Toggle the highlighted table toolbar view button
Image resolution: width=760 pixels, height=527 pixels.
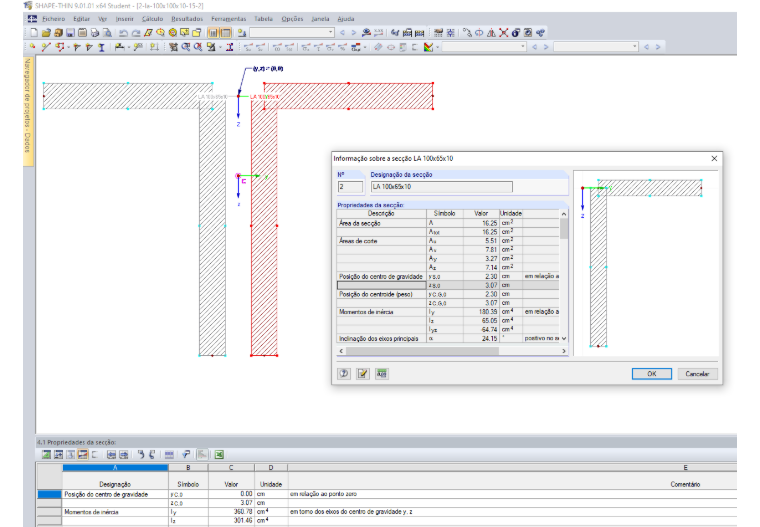click(x=83, y=454)
